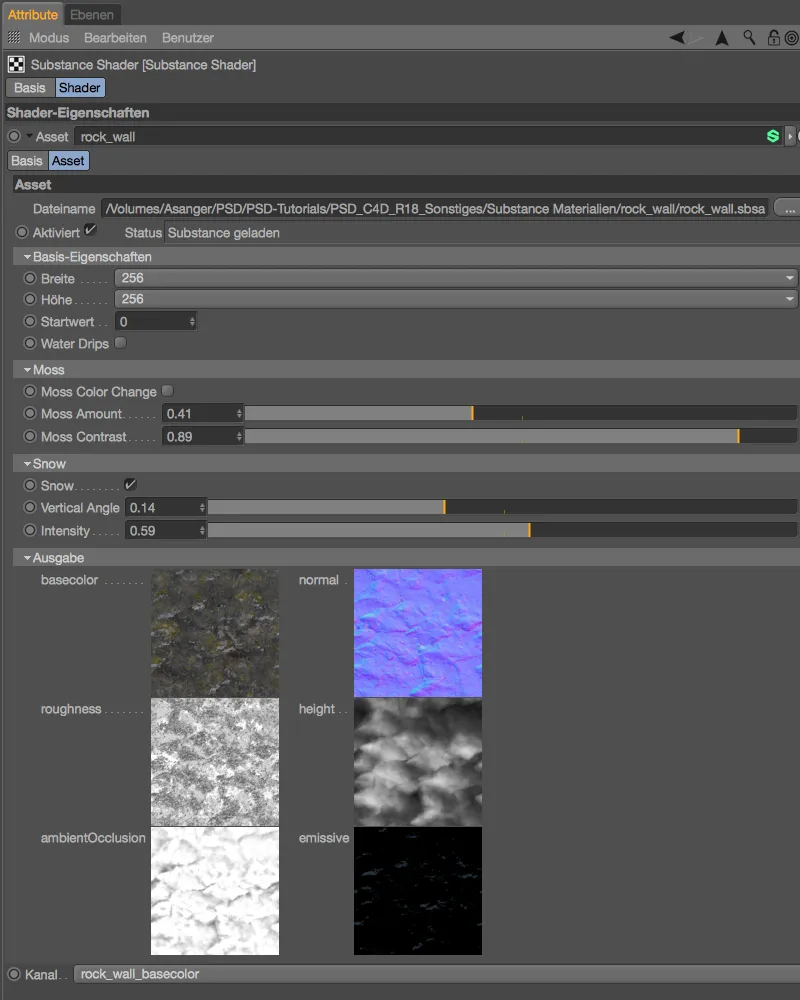Open the Kanal rock_wall_basecolor dropdown

436,974
